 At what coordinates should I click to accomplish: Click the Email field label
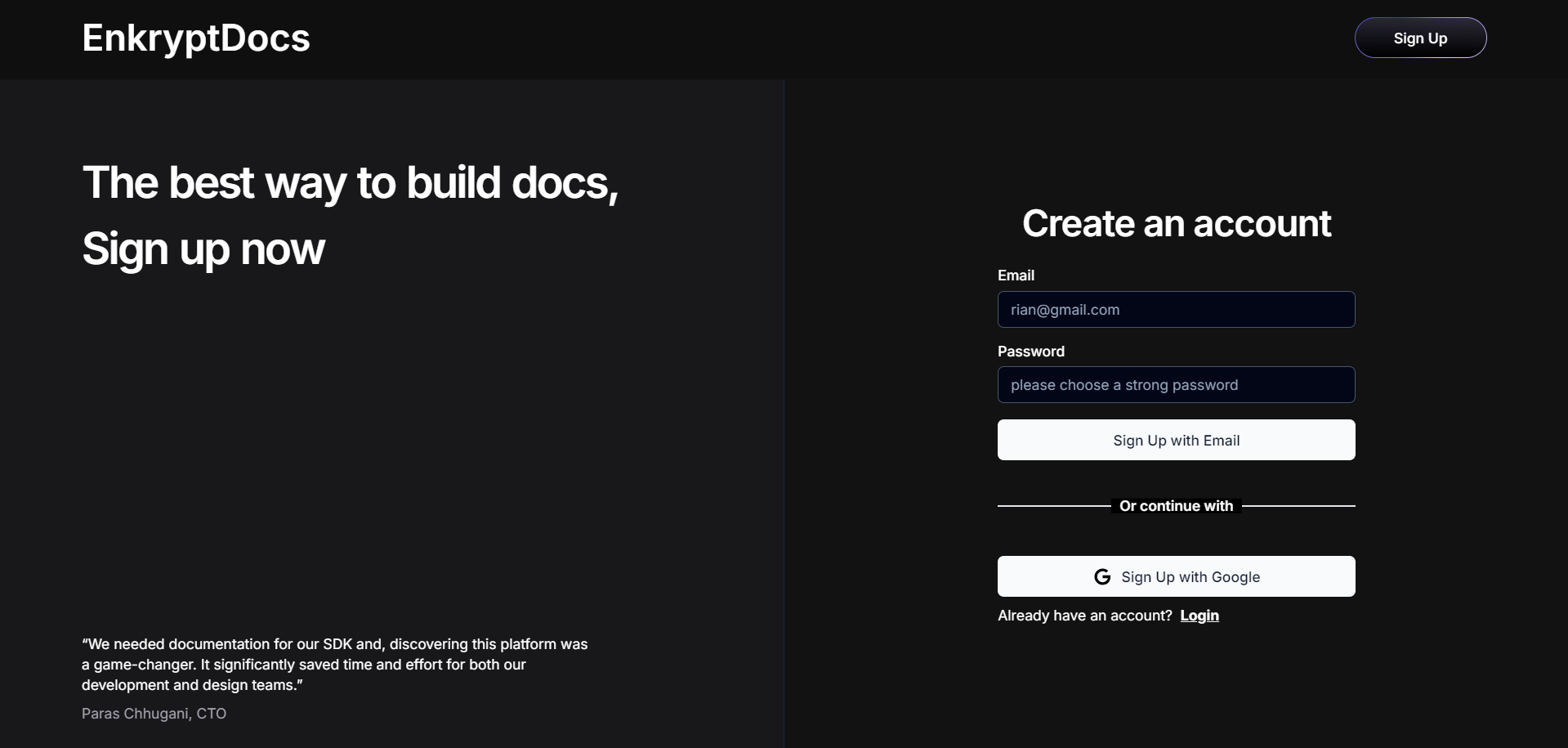(x=1016, y=275)
